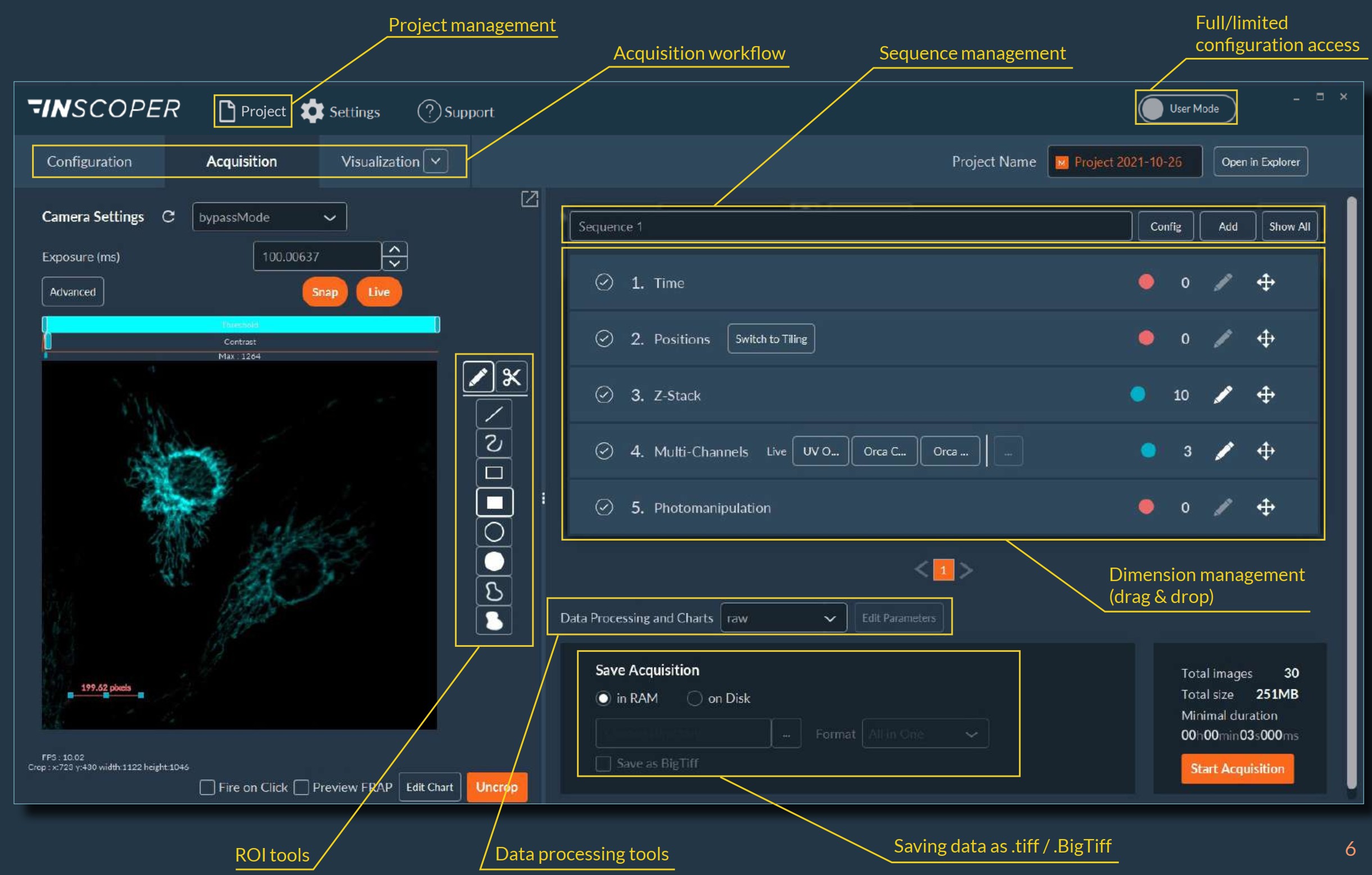The width and height of the screenshot is (1372, 875).
Task: Select the 'on Disk' save option
Action: 694,698
